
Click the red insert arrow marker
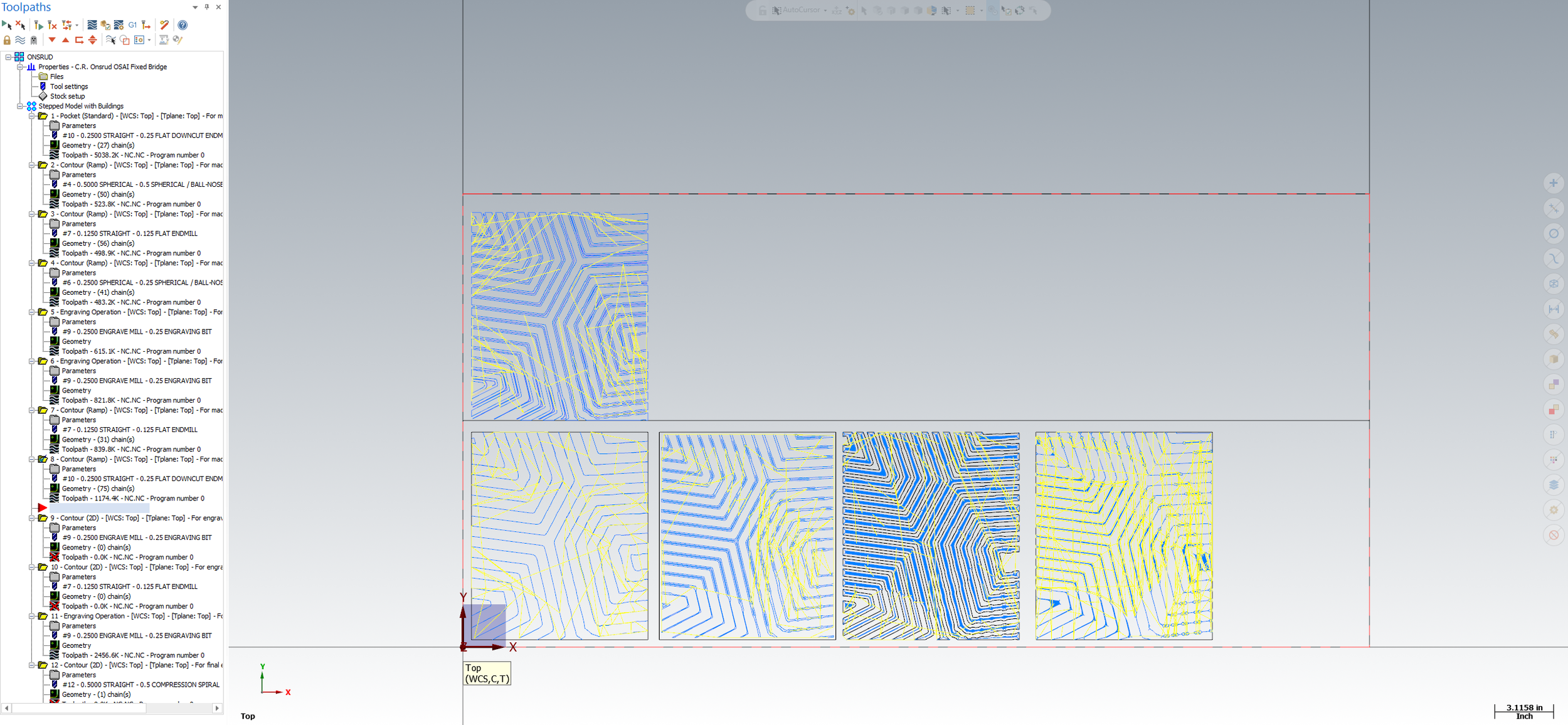(x=42, y=507)
